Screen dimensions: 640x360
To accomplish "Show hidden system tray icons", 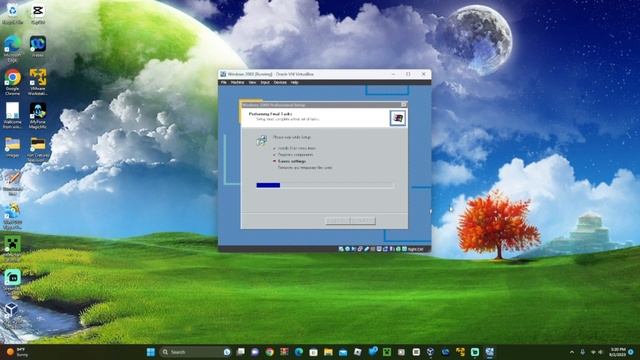I will coord(572,352).
